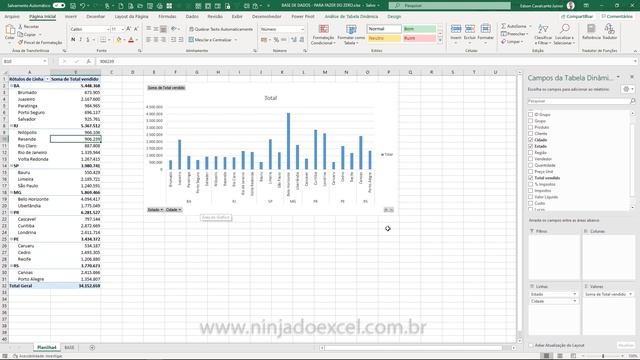Open the Estado chart filter button
640x360 pixels.
[155, 210]
